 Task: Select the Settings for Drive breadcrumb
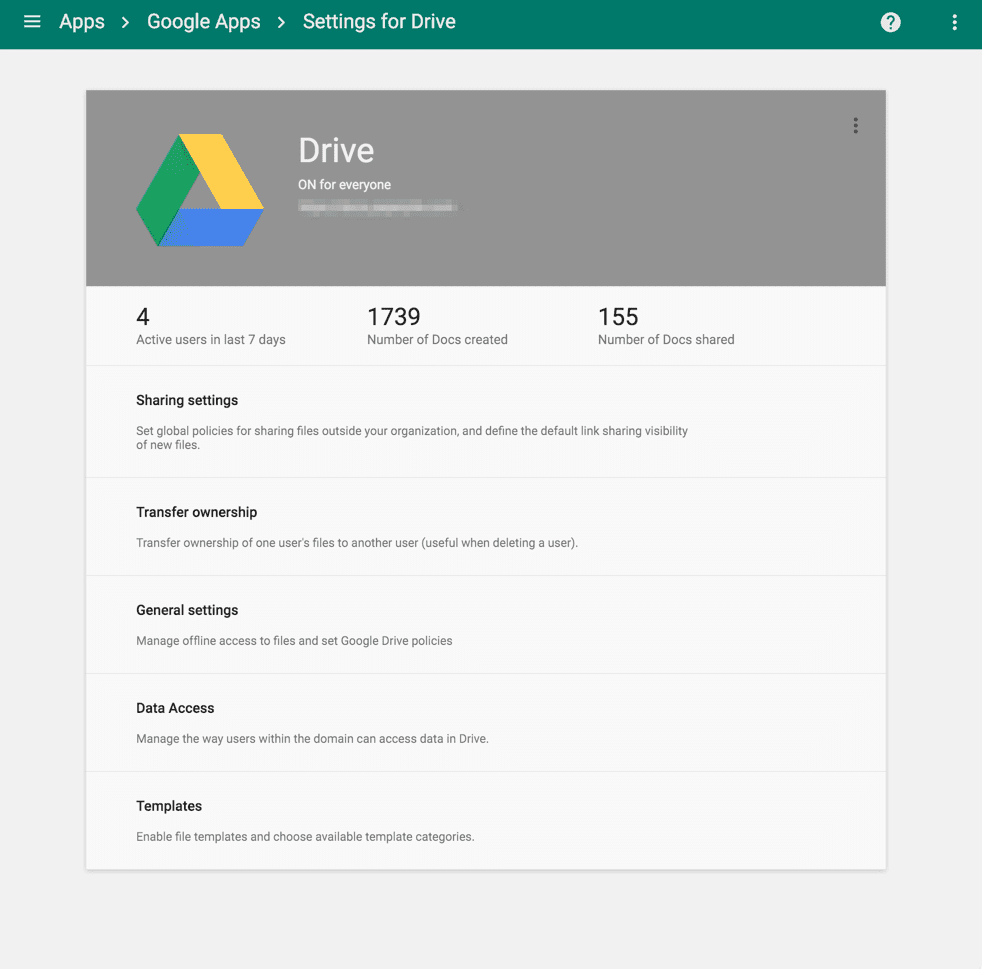(x=378, y=21)
